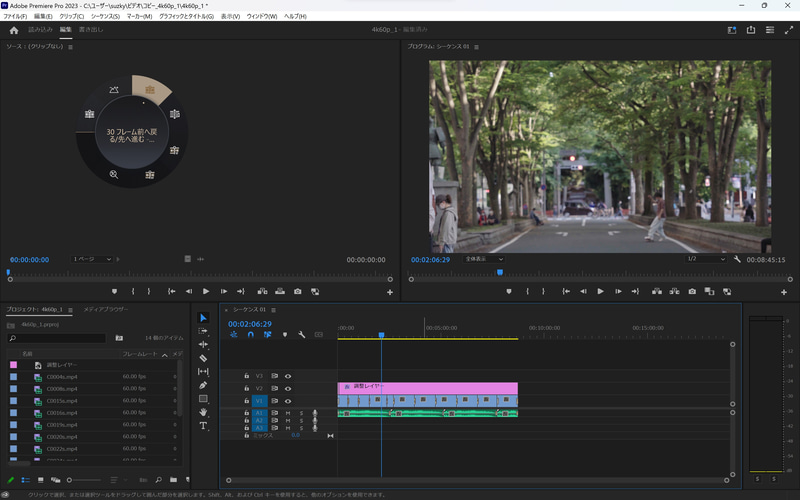Click the Home icon at top left
Viewport: 800px width, 500px height.
point(13,30)
